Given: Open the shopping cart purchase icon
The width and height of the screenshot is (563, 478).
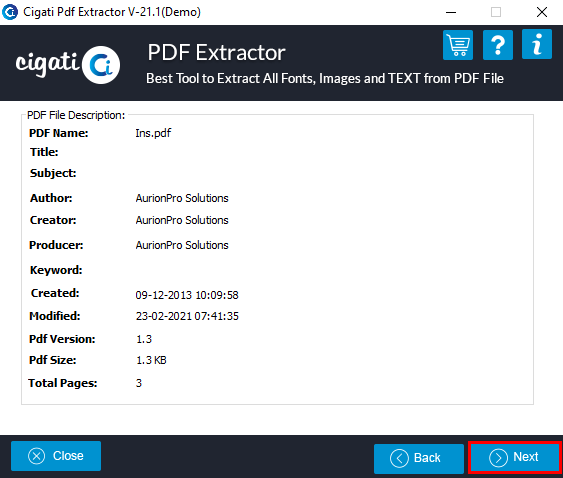Looking at the screenshot, I should [458, 45].
